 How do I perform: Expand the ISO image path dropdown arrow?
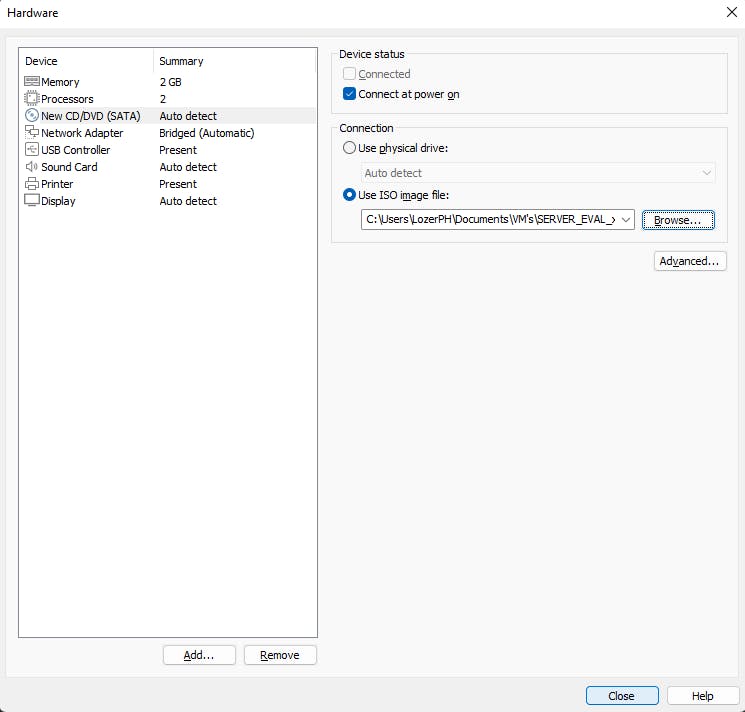626,219
